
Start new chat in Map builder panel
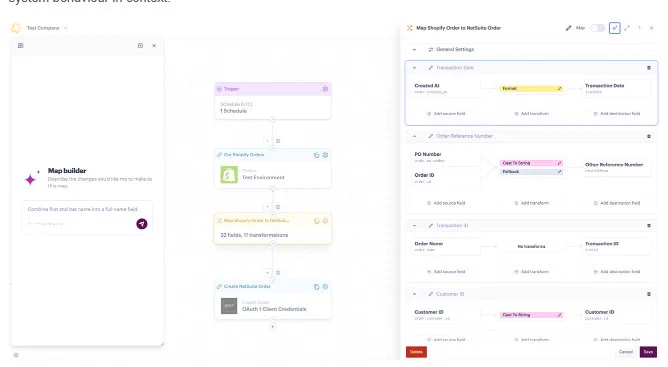(140, 46)
